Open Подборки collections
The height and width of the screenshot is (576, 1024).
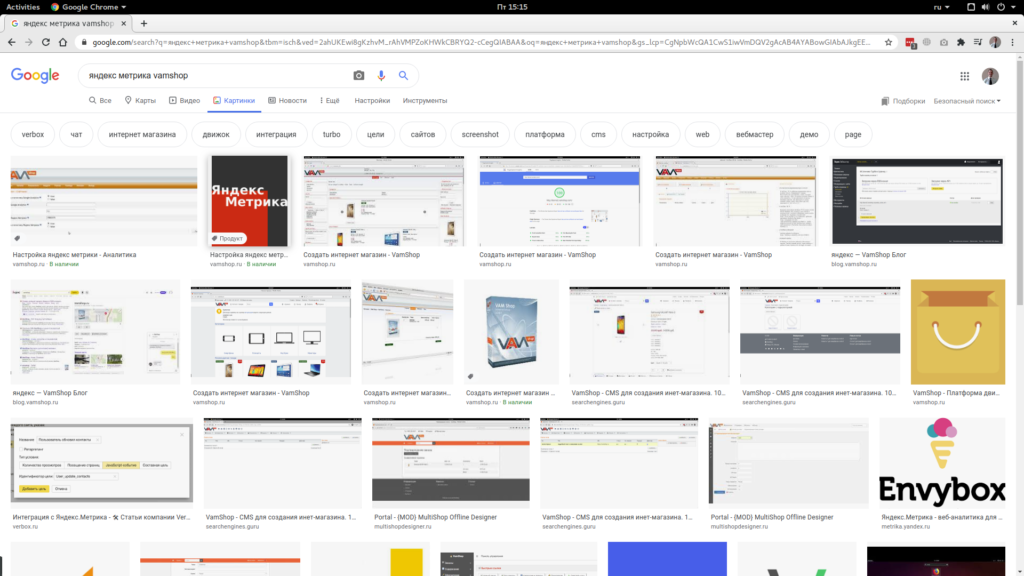click(903, 101)
